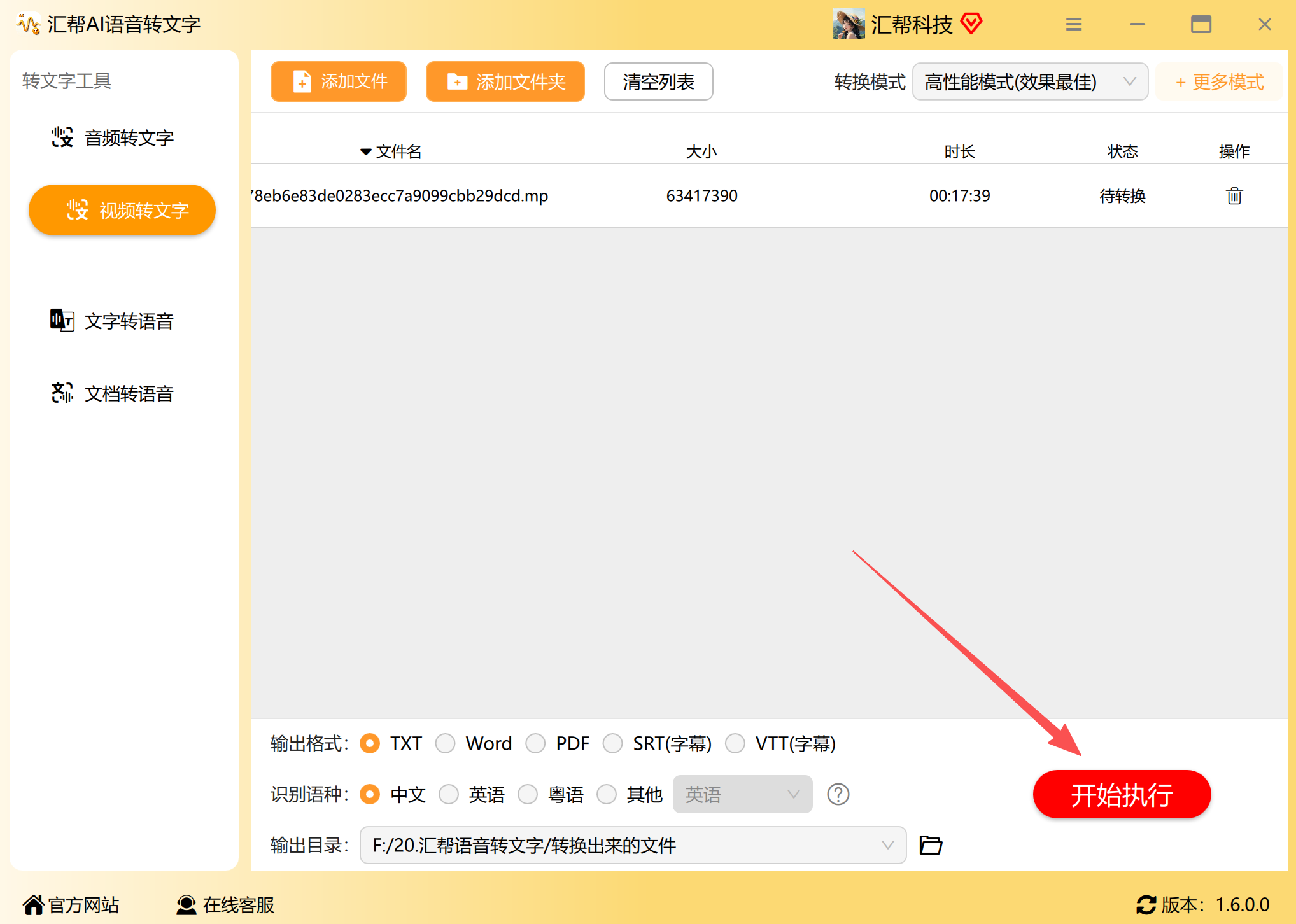Click + 更多模式 link
Viewport: 1296px width, 924px height.
tap(1219, 81)
